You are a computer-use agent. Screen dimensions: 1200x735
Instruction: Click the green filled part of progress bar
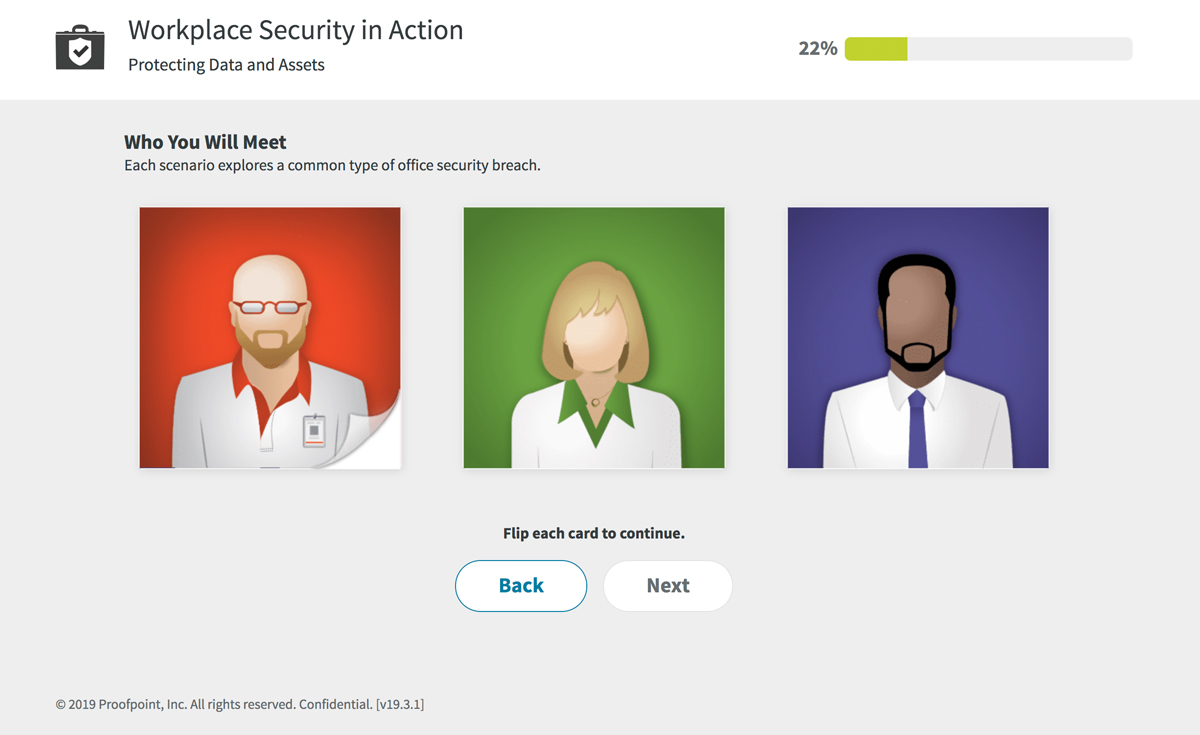[876, 49]
